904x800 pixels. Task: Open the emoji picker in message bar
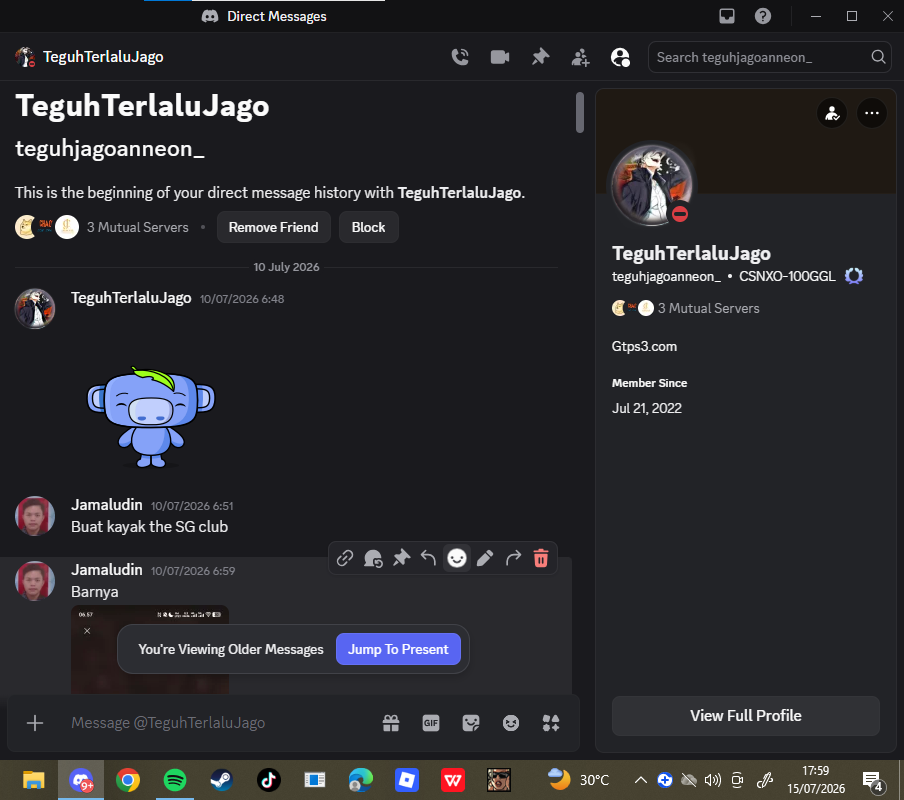click(x=511, y=723)
